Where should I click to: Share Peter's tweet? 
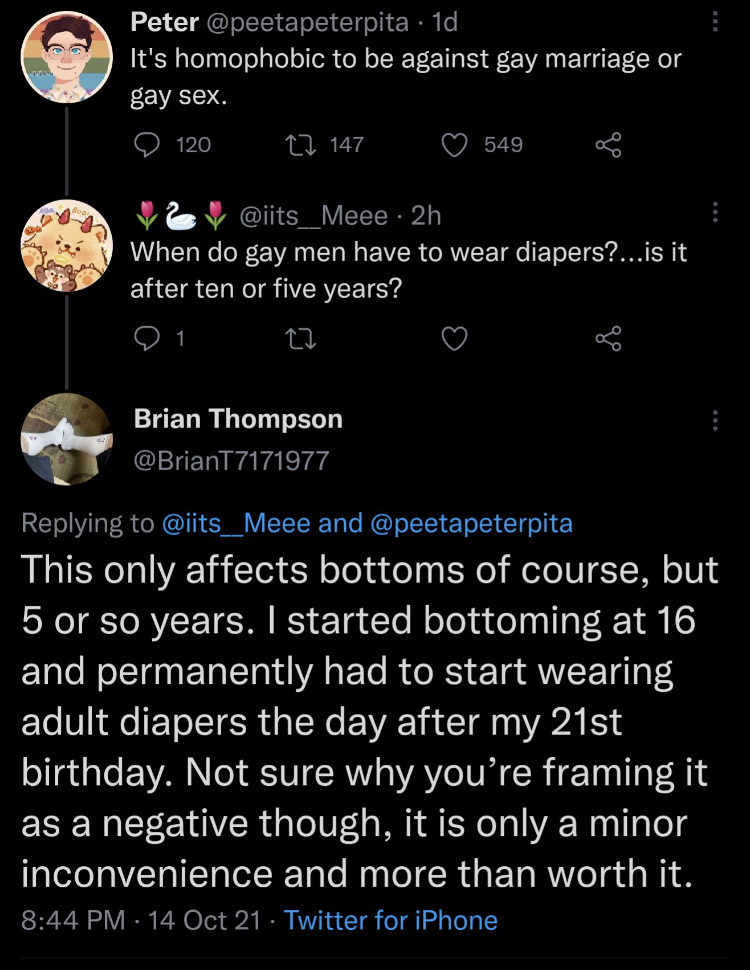tap(608, 145)
